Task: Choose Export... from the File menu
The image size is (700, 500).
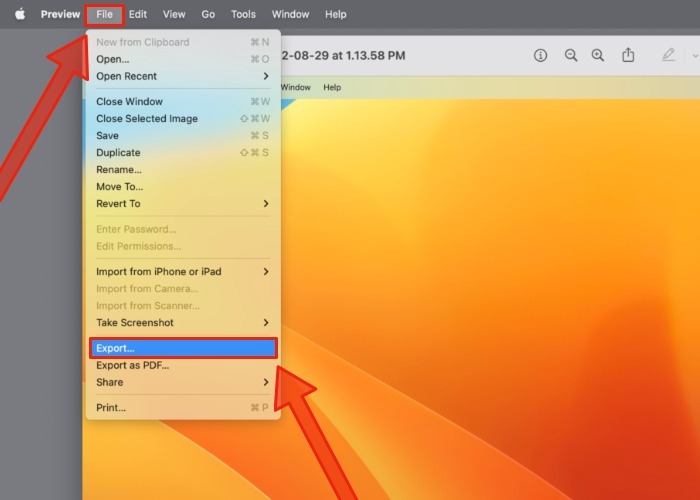Action: 183,348
